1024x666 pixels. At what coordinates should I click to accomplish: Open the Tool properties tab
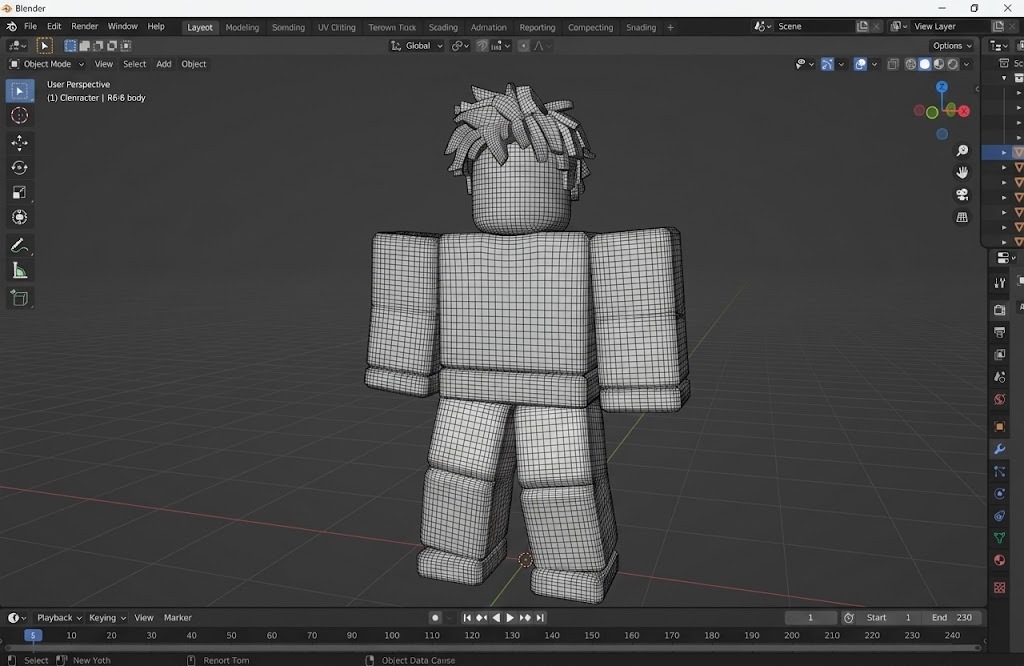pos(1000,283)
